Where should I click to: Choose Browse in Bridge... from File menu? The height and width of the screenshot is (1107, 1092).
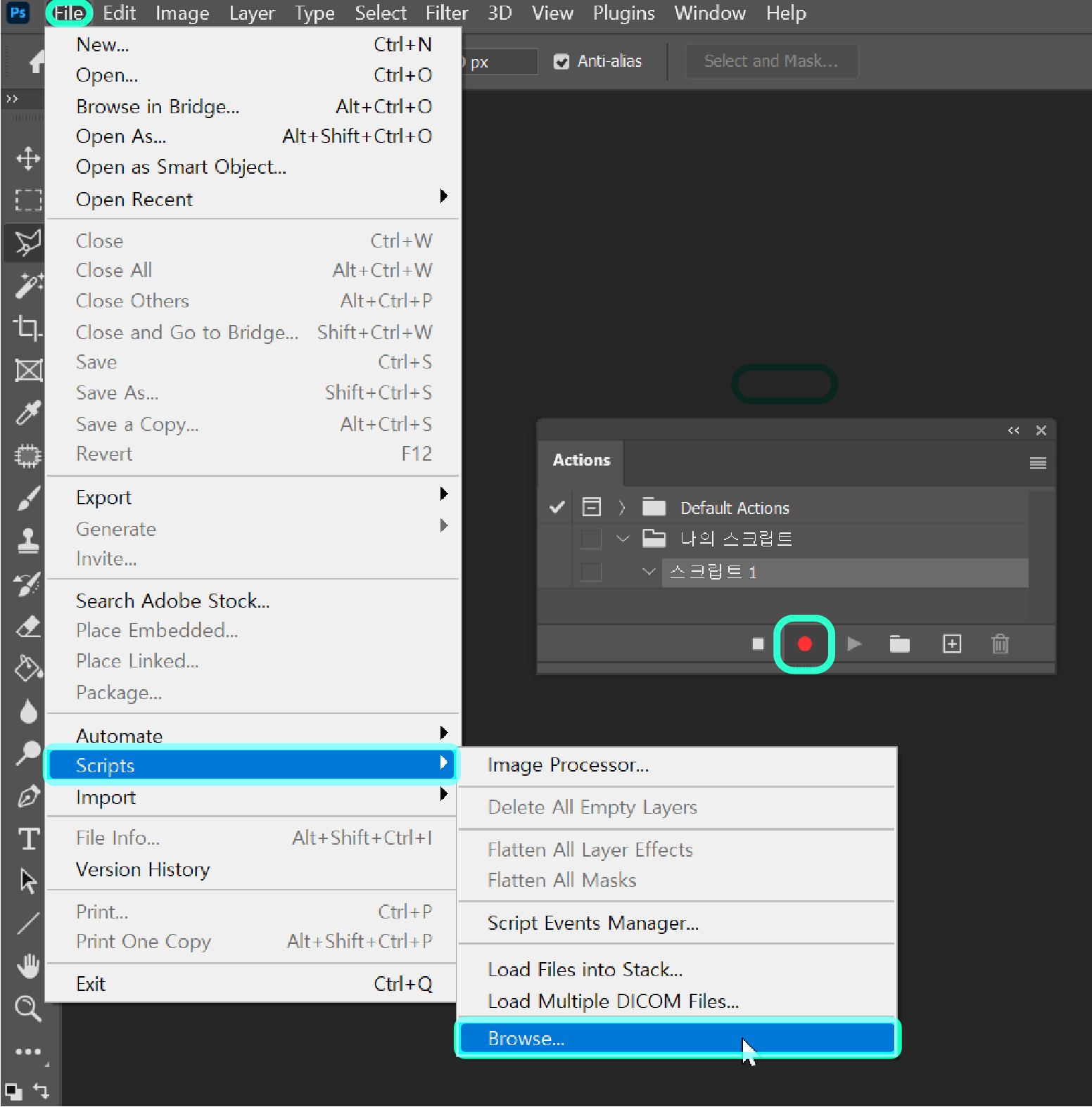pos(253,106)
